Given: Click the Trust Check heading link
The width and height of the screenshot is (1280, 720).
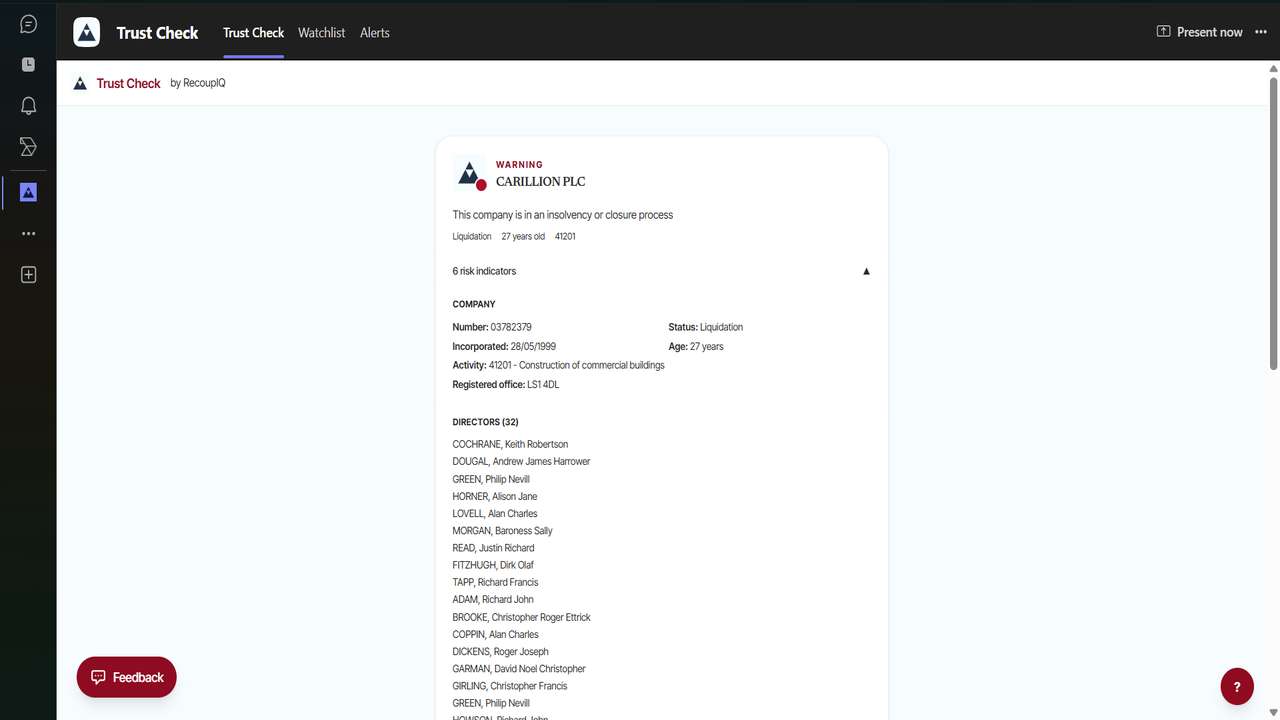Looking at the screenshot, I should 128,84.
